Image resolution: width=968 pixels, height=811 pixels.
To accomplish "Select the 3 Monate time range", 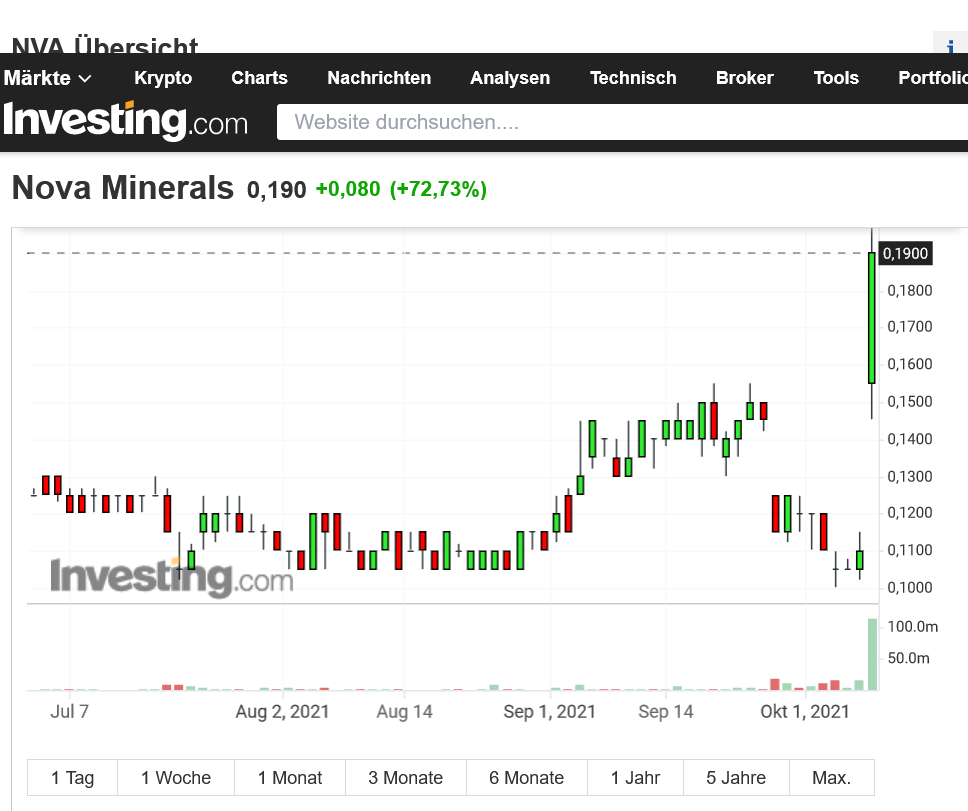I will click(x=406, y=778).
